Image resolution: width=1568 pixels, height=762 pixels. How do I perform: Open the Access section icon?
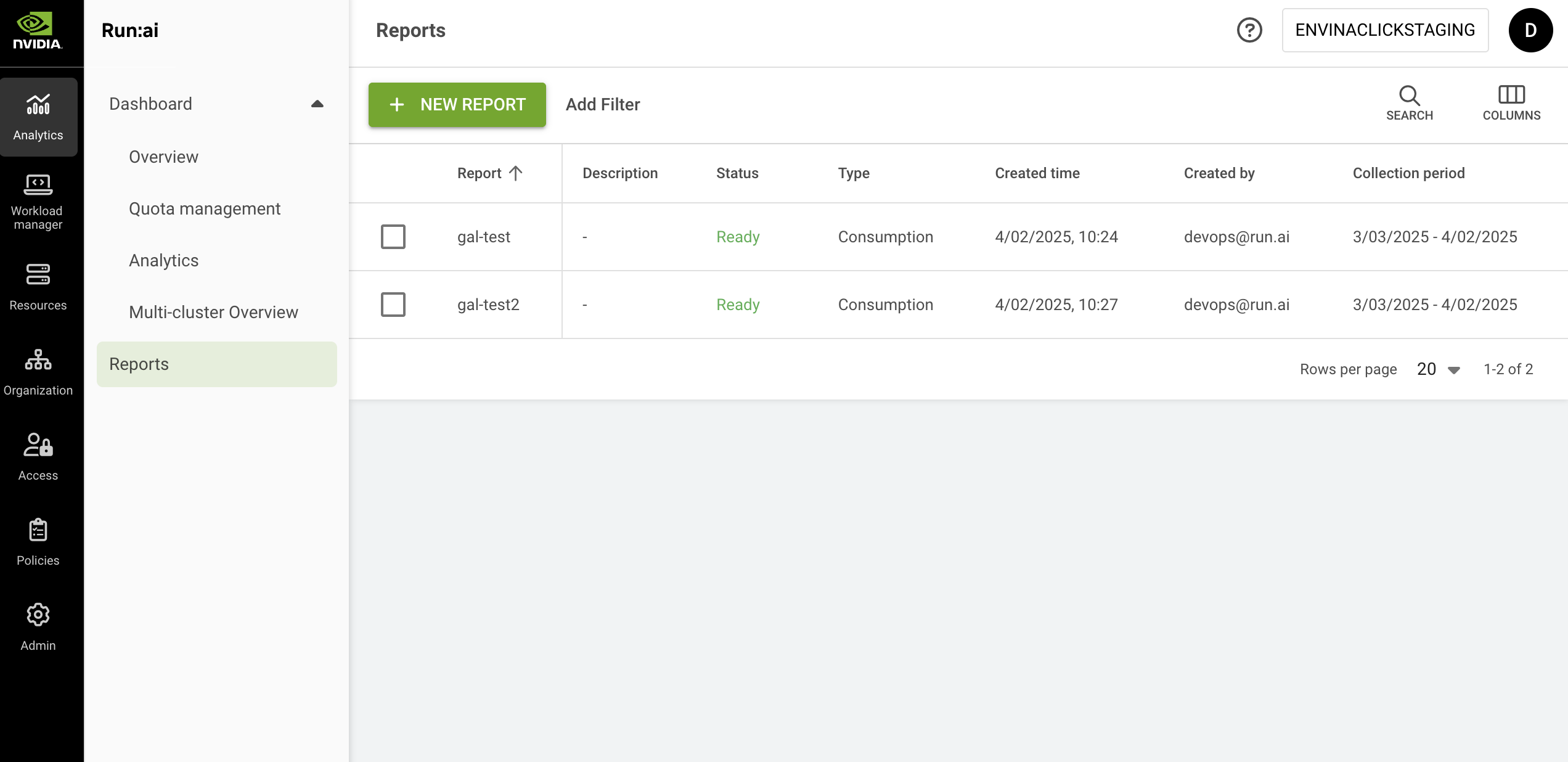38,445
